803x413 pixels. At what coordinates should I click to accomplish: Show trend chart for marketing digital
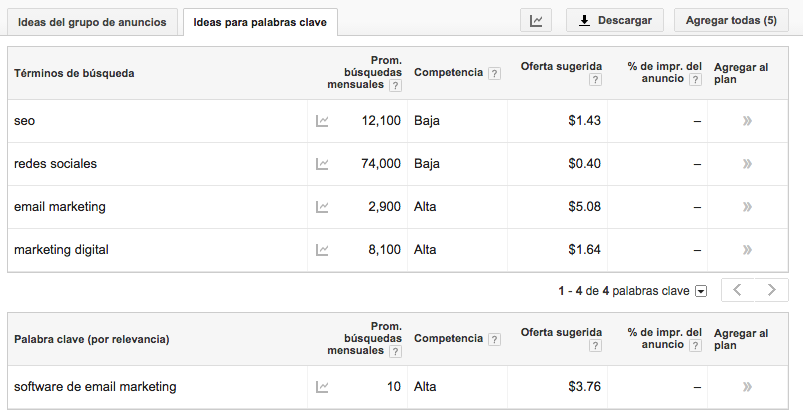(322, 251)
